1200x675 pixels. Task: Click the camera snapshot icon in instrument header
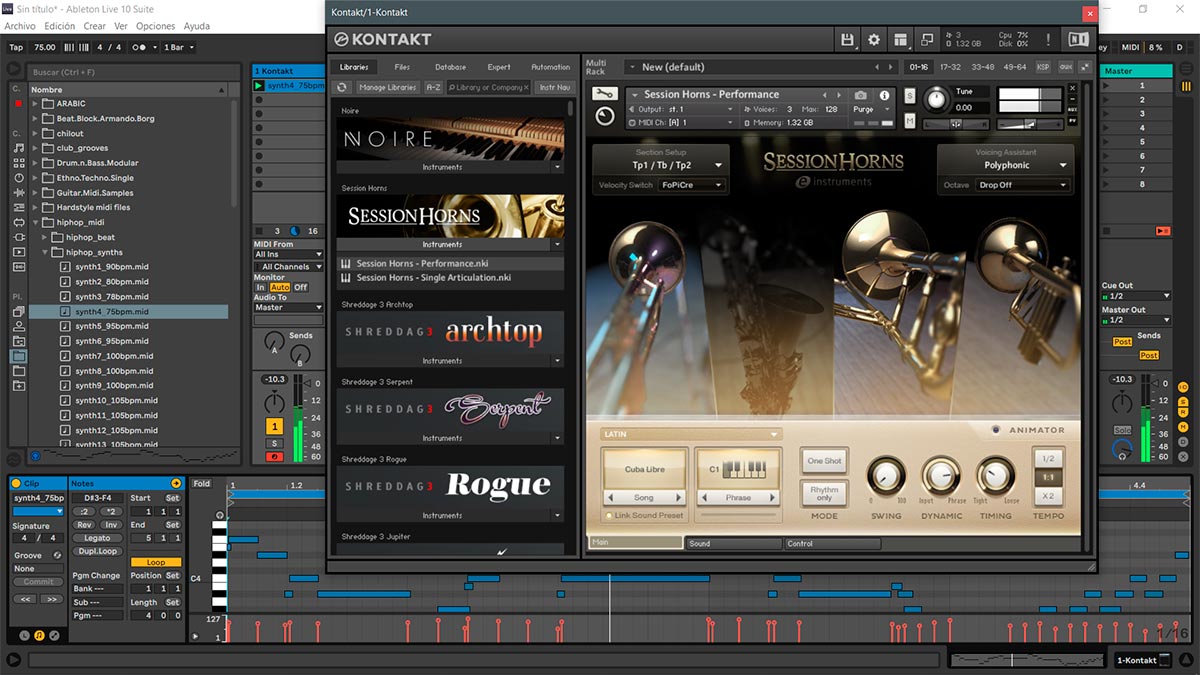click(861, 95)
